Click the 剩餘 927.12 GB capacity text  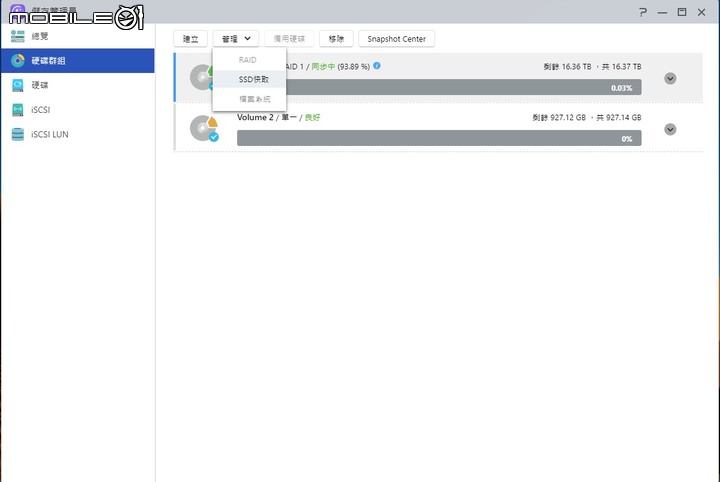point(559,118)
